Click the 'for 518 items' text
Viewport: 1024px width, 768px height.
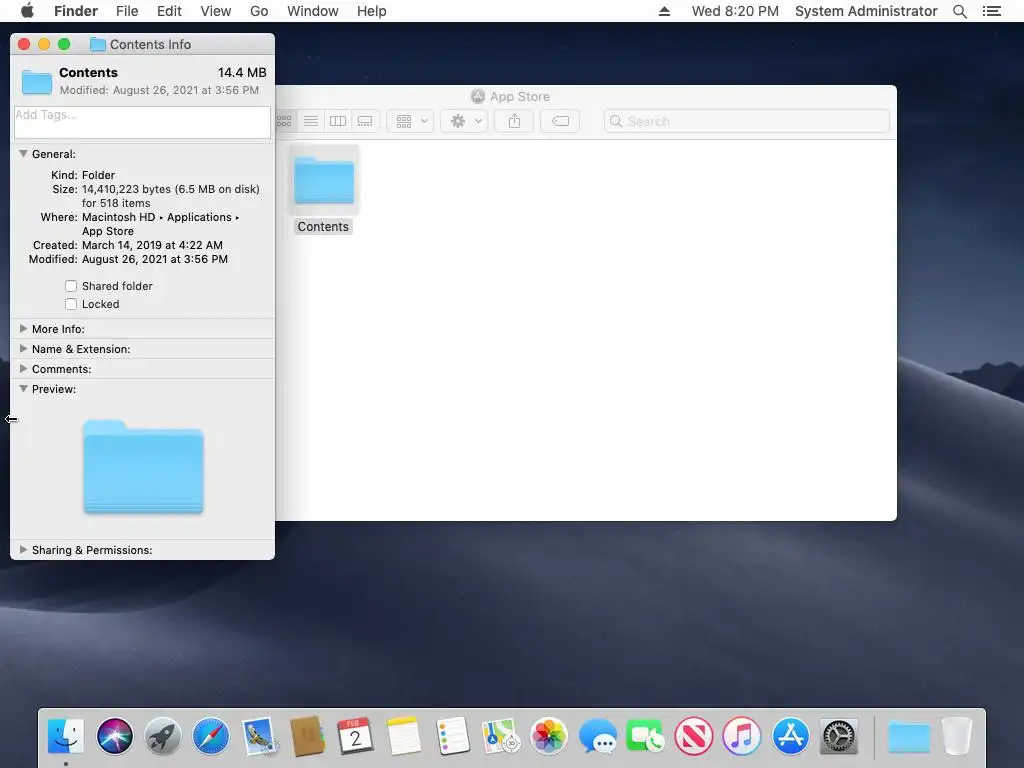pyautogui.click(x=116, y=203)
